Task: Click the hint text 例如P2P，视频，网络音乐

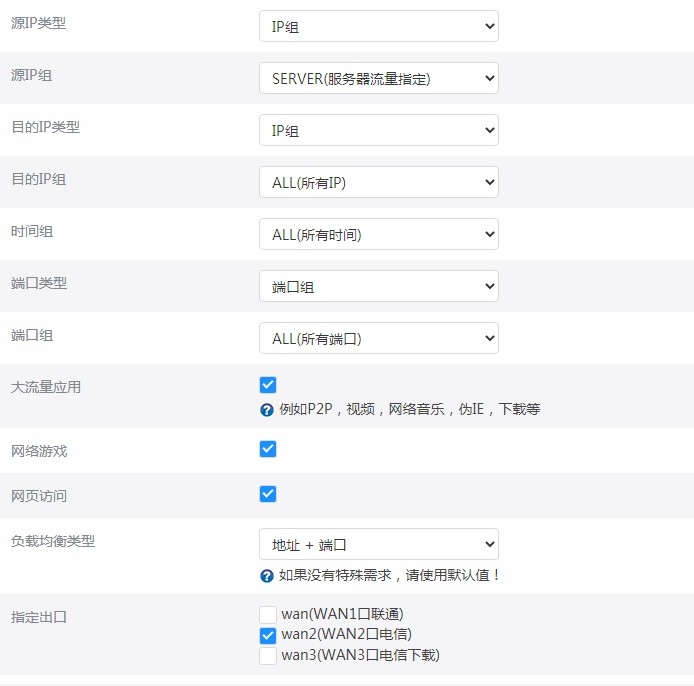Action: pyautogui.click(x=409, y=409)
